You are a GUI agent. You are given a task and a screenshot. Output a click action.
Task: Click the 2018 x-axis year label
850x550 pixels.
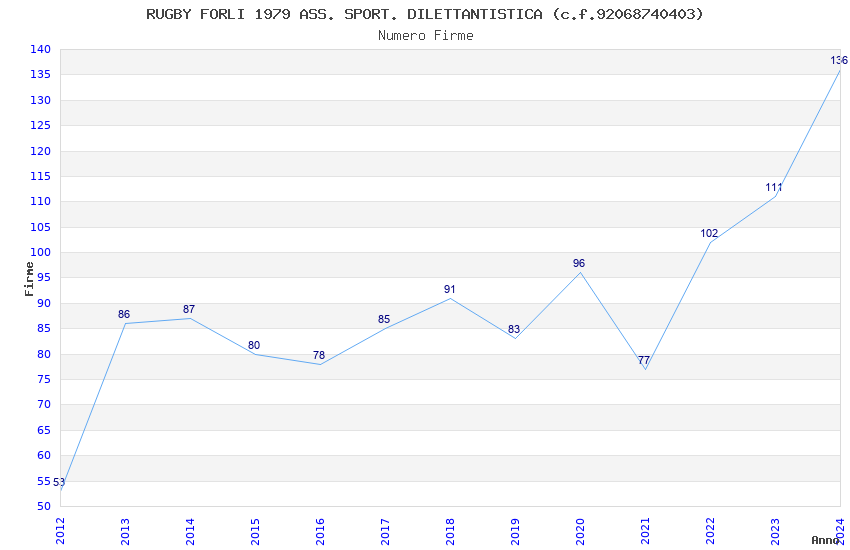tap(450, 531)
